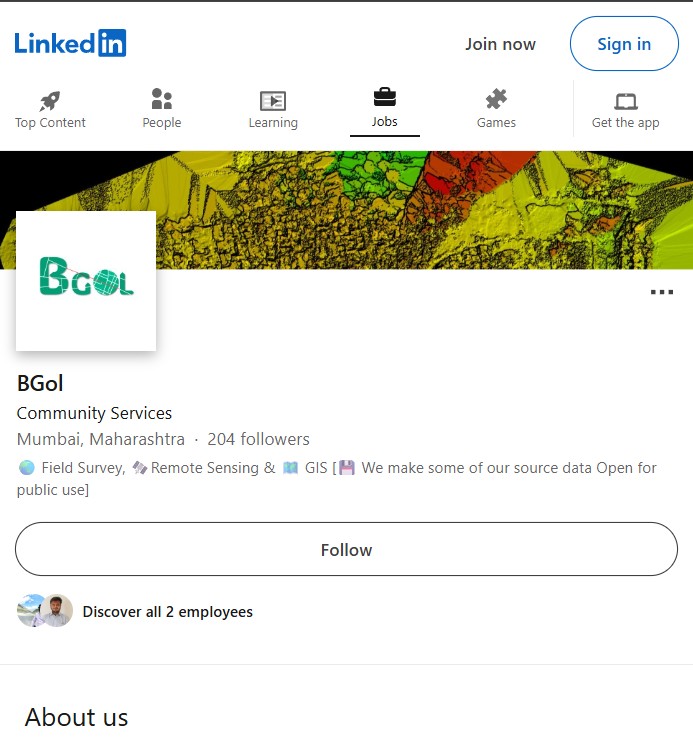Open the Learning video icon
The image size is (693, 740).
273,100
